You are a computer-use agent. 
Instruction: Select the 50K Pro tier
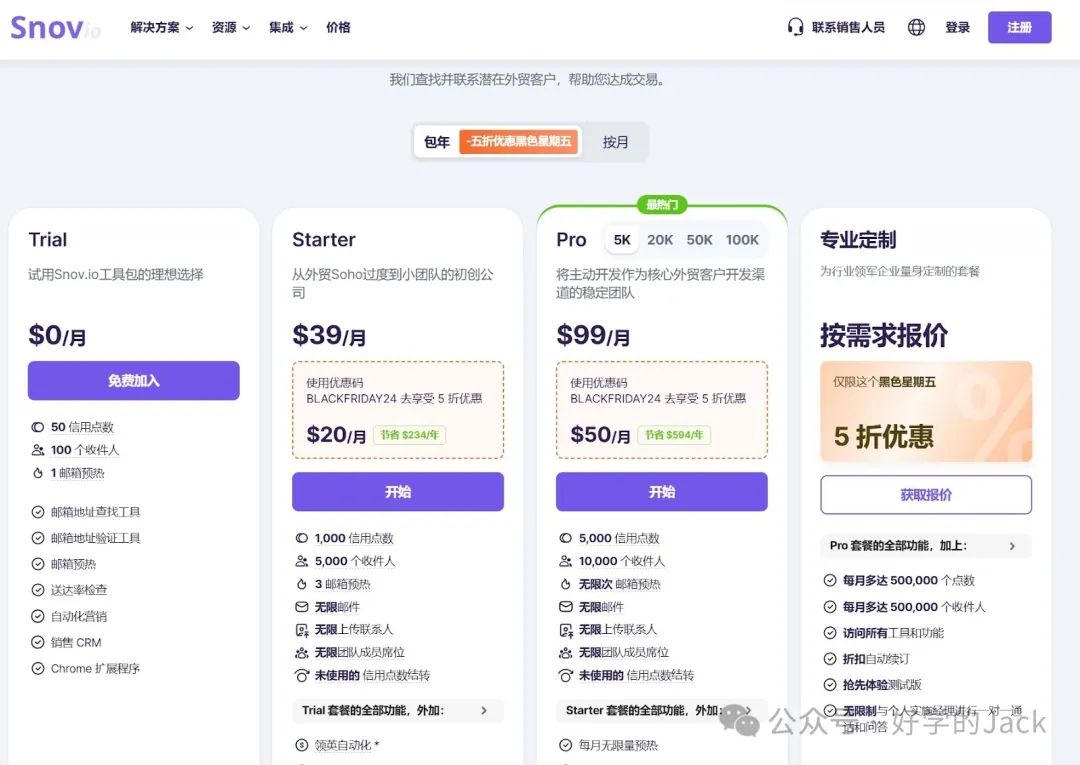(x=699, y=240)
